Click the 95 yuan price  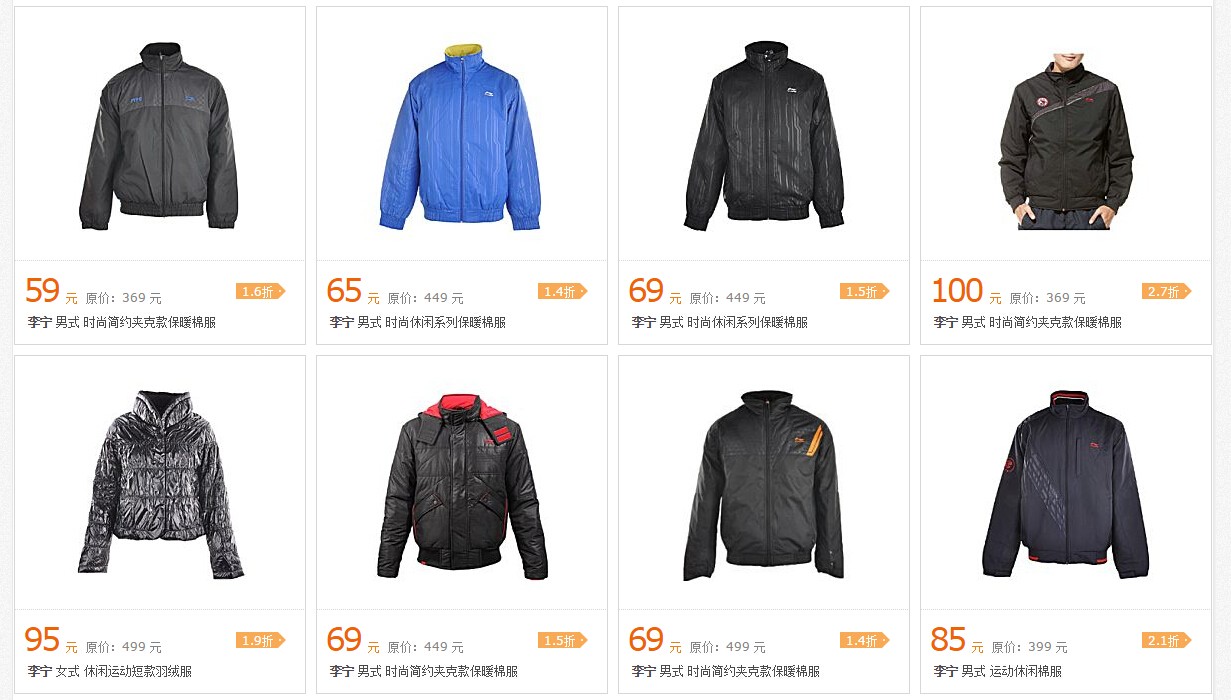pyautogui.click(x=43, y=640)
